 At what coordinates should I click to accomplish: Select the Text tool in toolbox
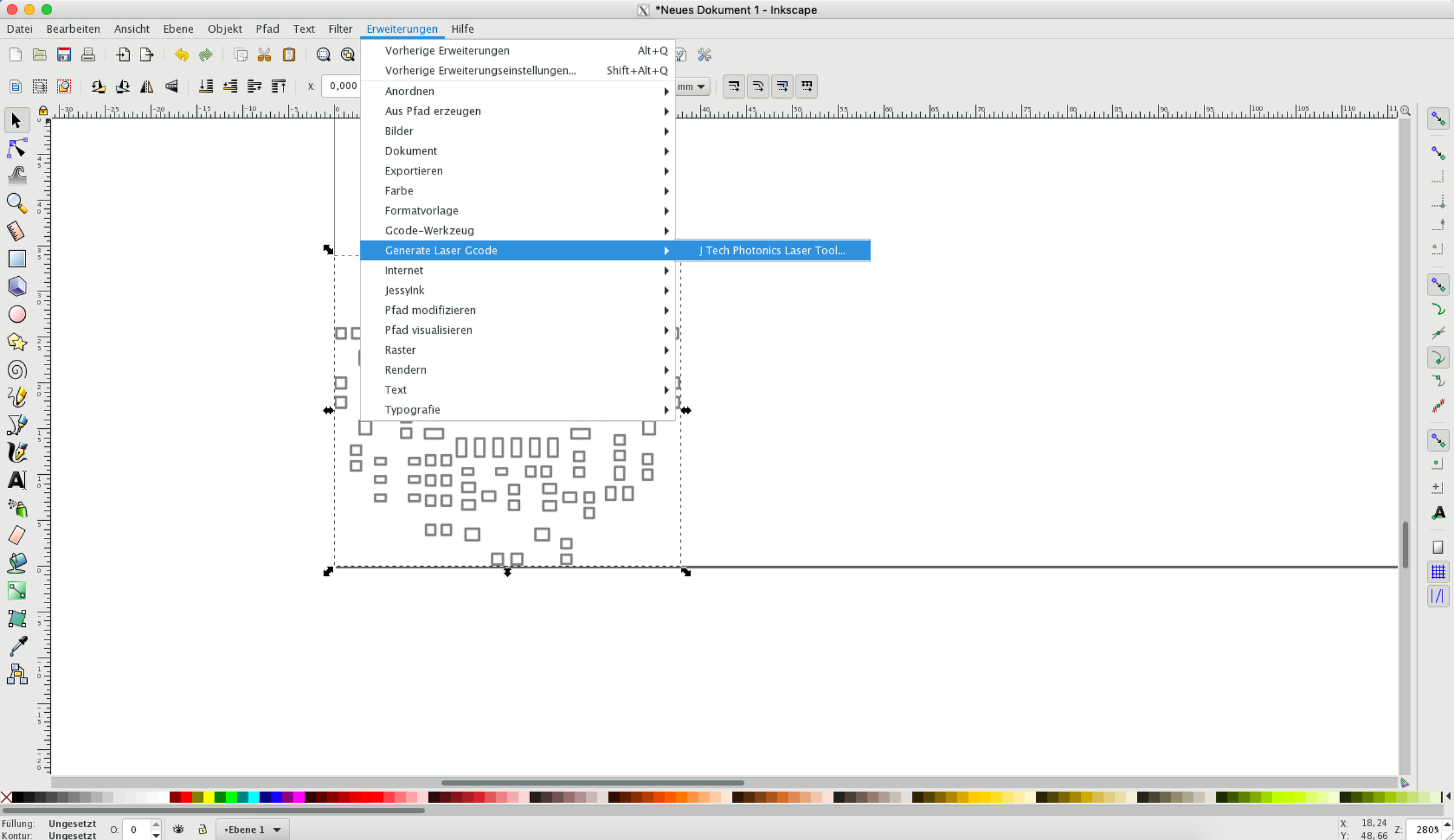[17, 480]
